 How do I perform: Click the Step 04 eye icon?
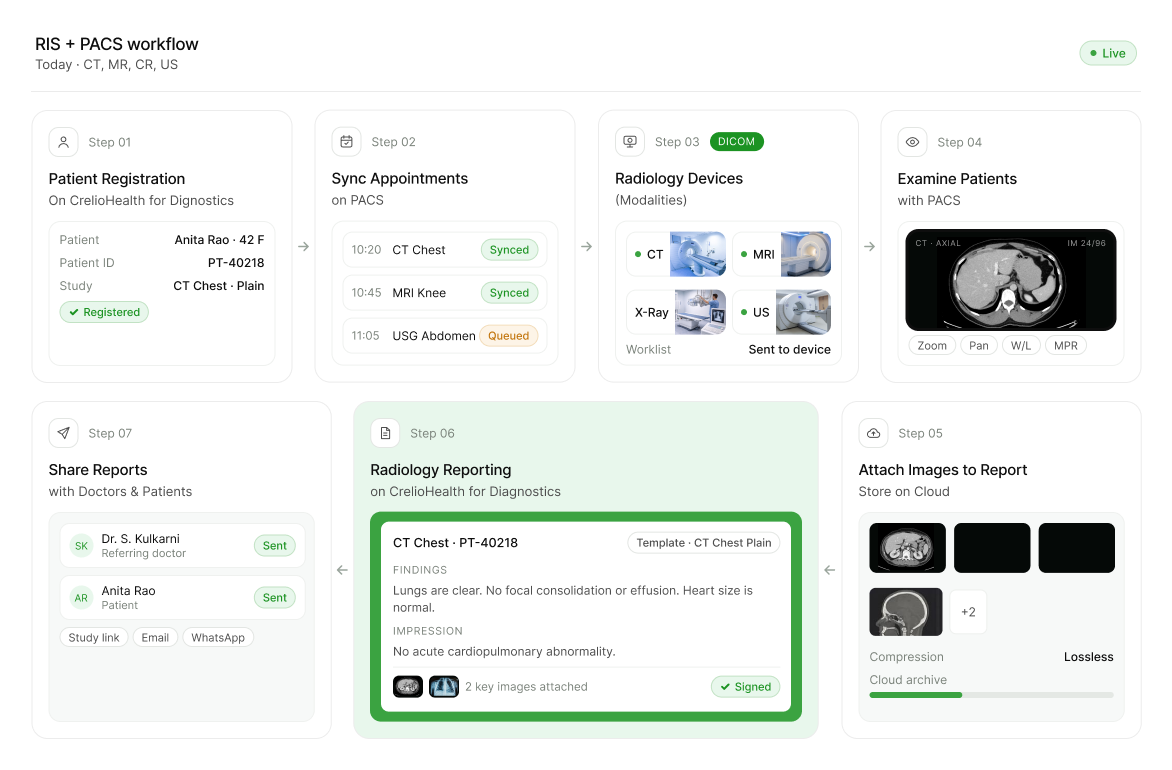point(913,142)
